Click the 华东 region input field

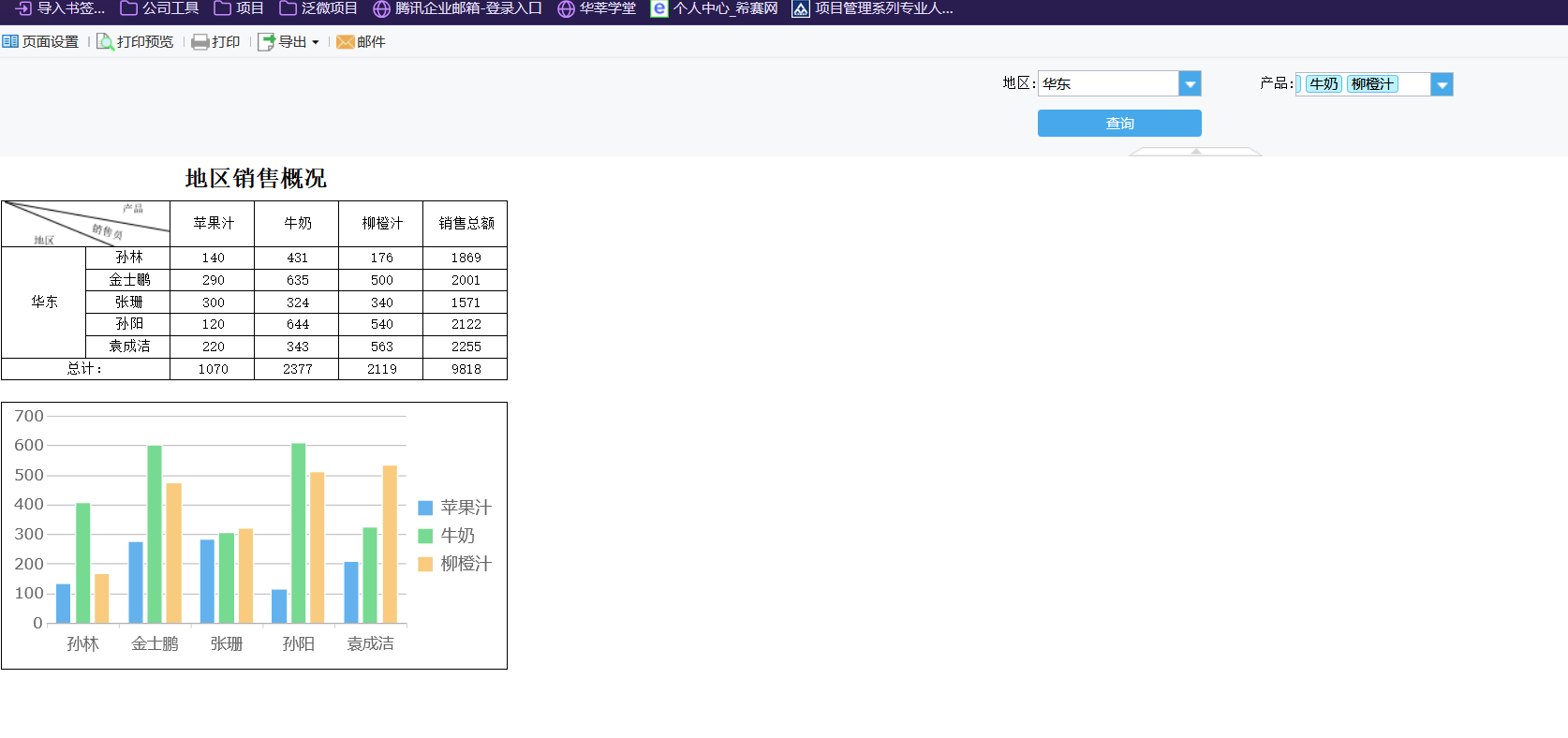tap(1108, 83)
